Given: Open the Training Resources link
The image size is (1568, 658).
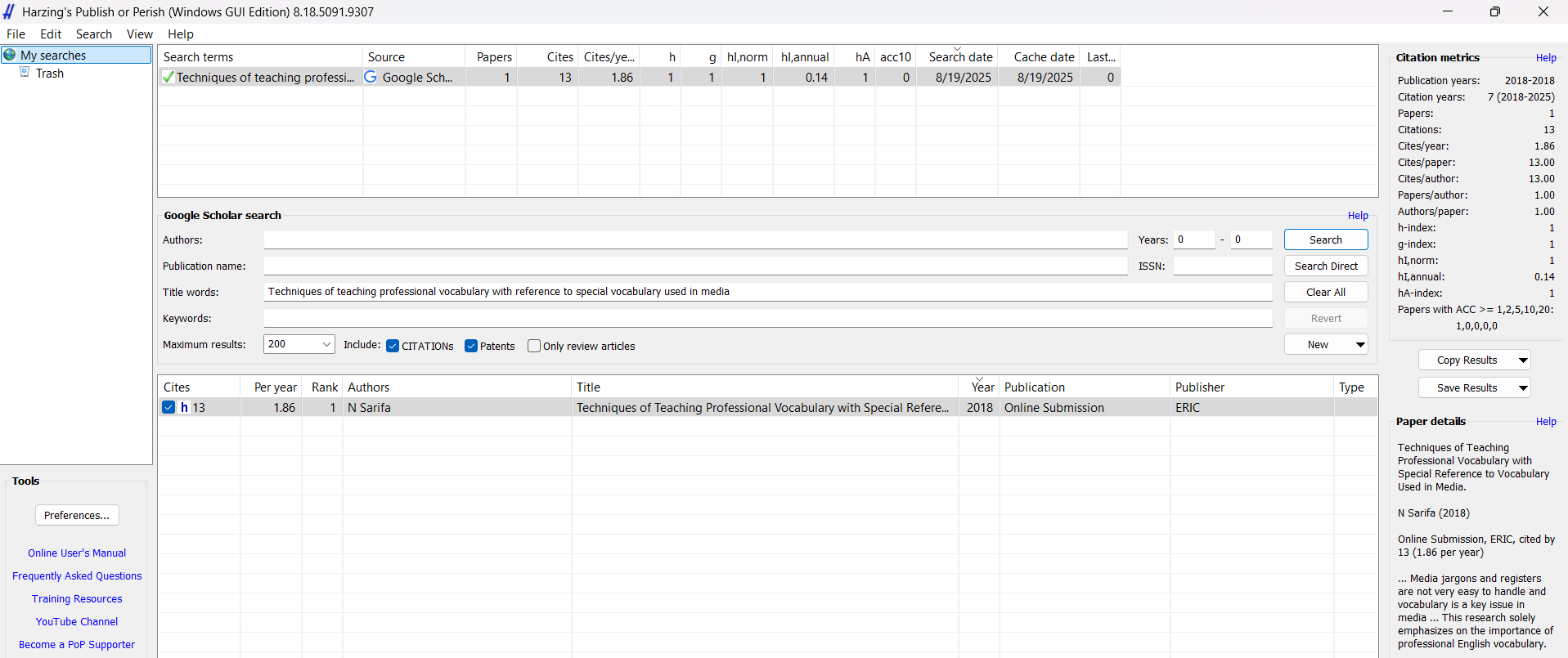Looking at the screenshot, I should point(77,599).
